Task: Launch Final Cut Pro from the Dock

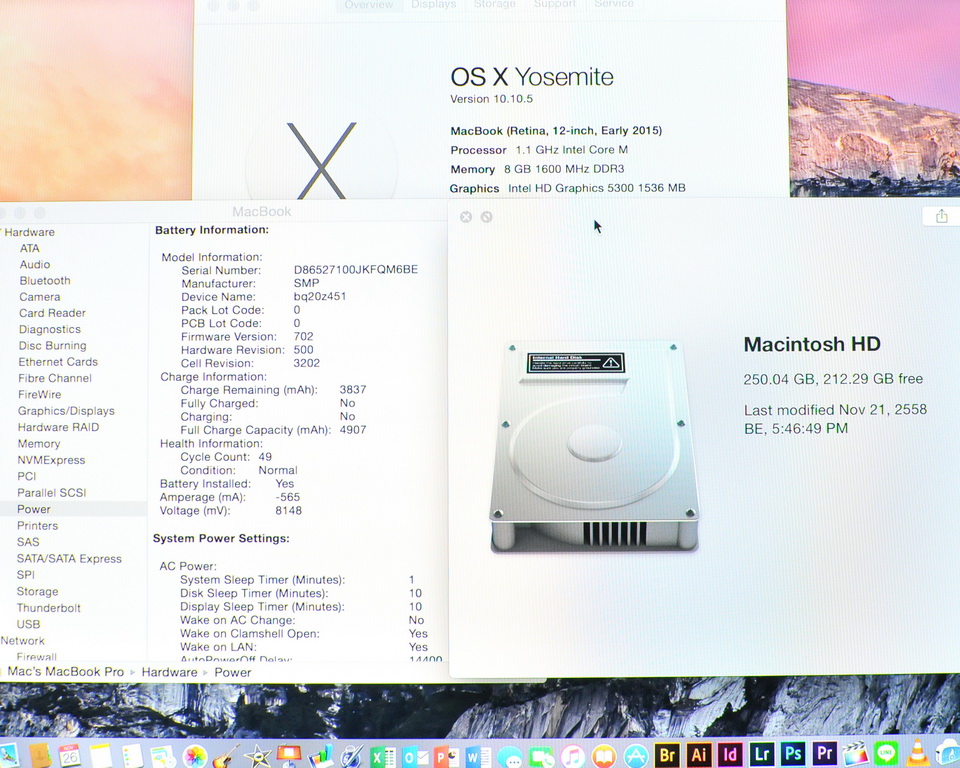Action: pos(856,754)
